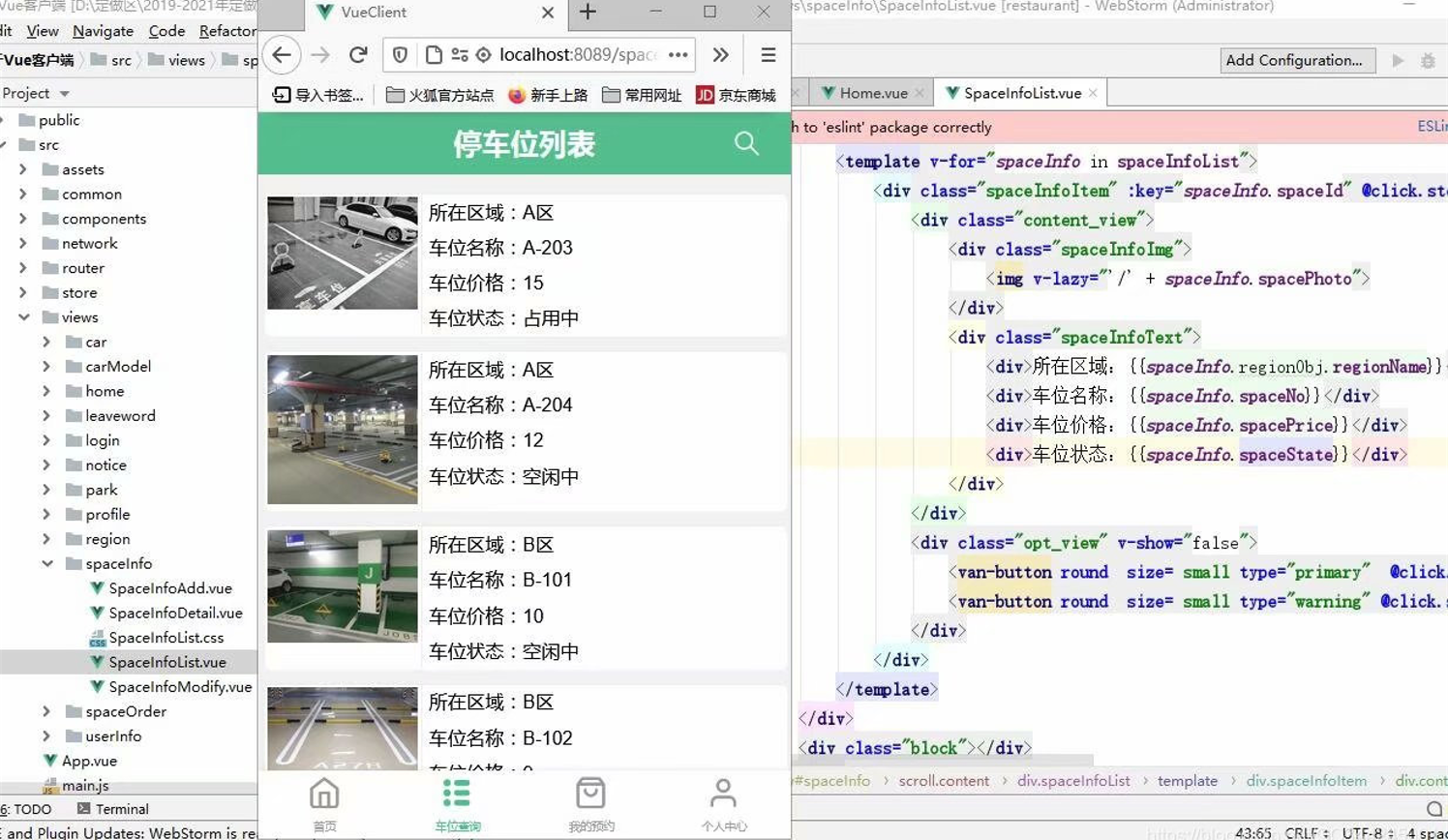The image size is (1448, 840).
Task: Click the views breadcrumb in navigation bar
Action: click(x=177, y=60)
